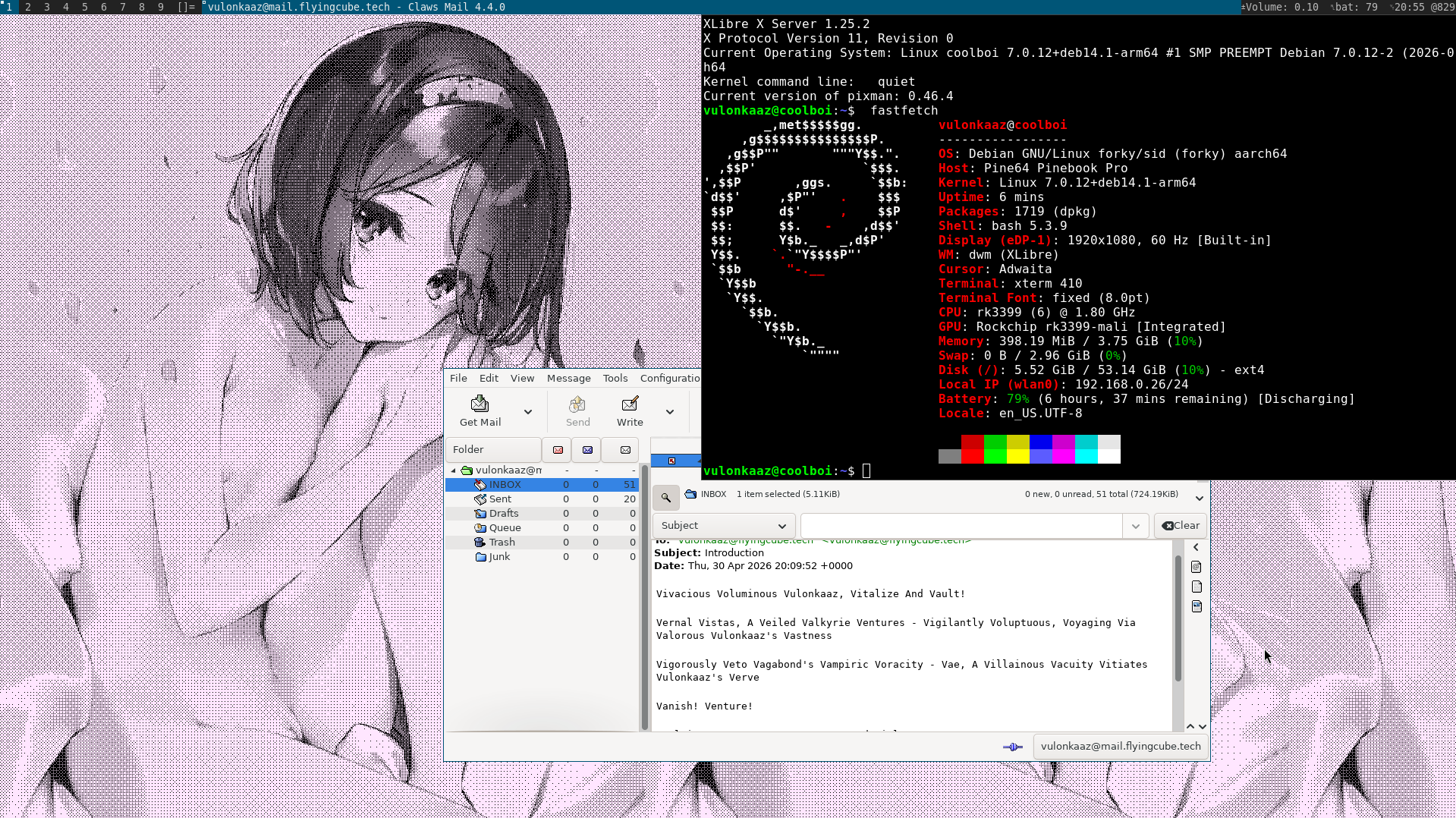
Task: Compose a message with the Write icon
Action: click(x=630, y=404)
